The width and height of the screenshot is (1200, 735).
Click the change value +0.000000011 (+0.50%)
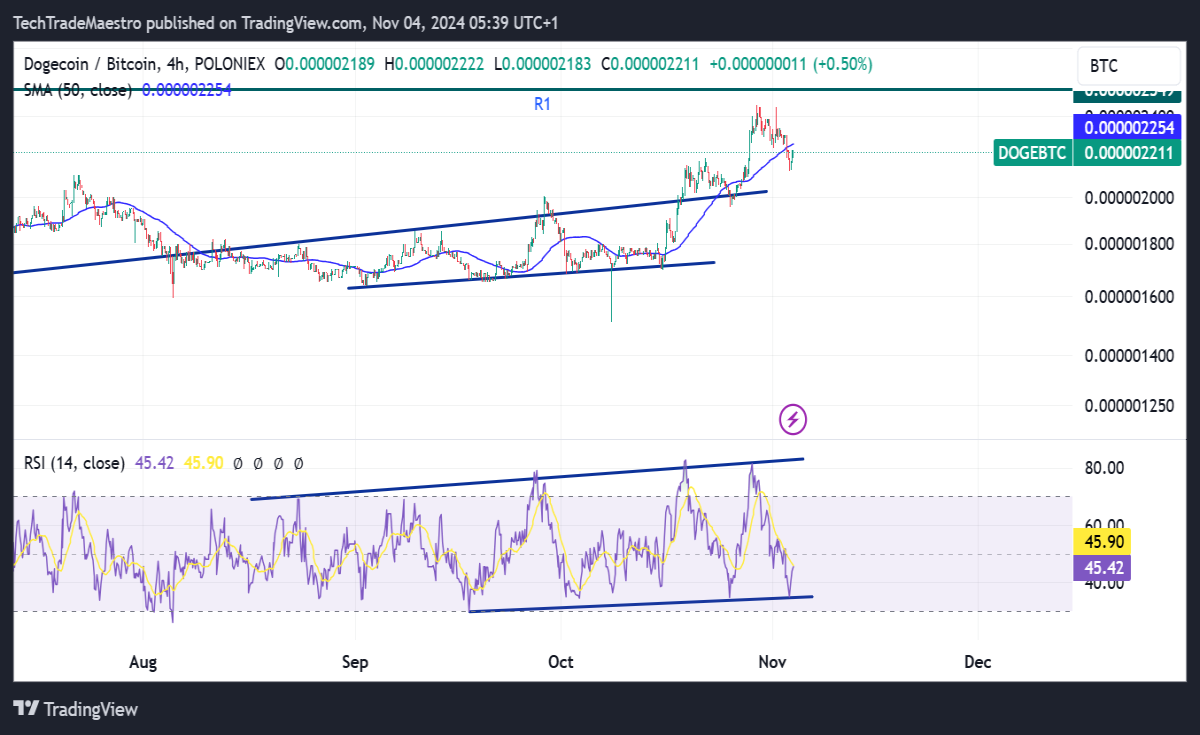[x=790, y=64]
